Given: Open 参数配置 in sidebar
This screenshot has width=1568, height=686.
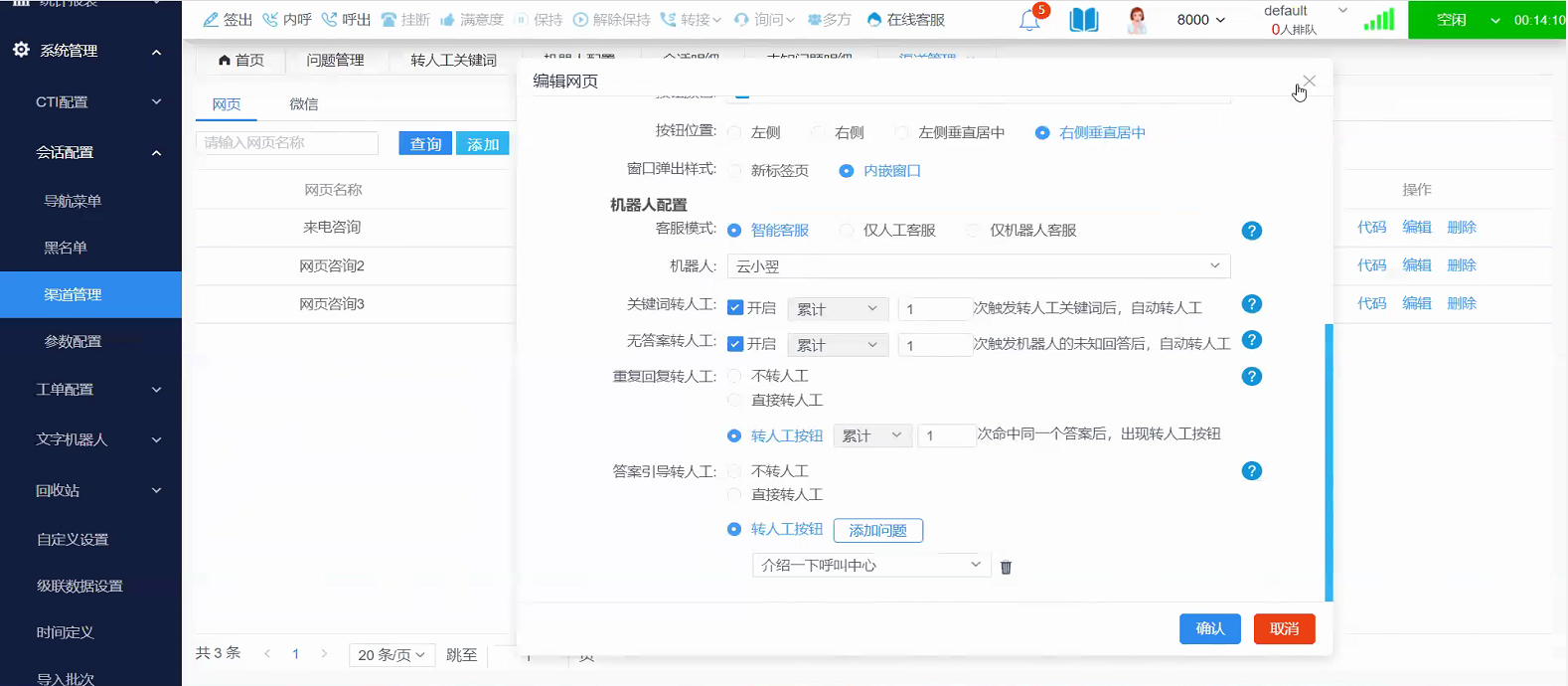Looking at the screenshot, I should tap(73, 341).
